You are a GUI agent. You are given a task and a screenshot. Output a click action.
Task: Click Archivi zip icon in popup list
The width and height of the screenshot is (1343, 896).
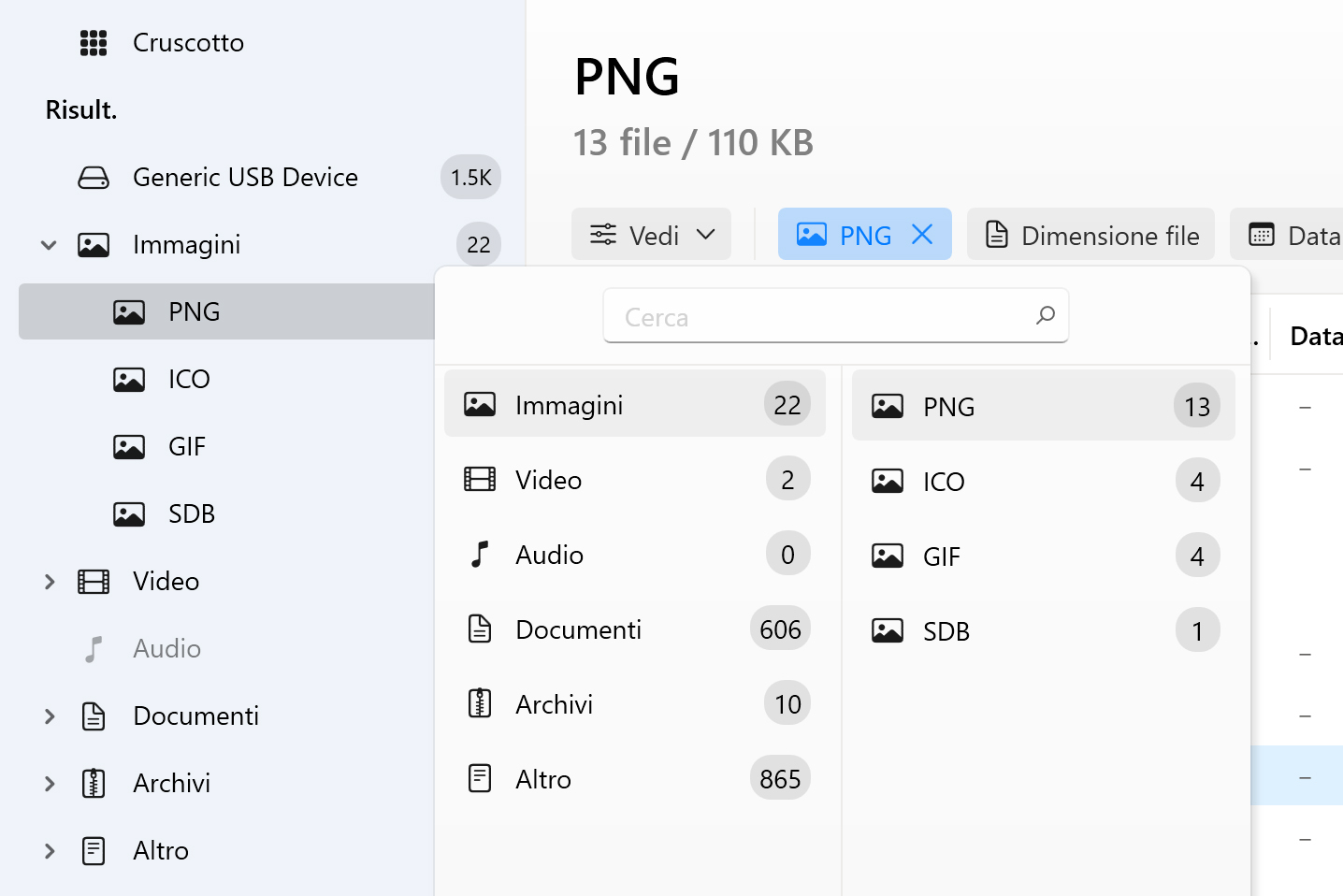pyautogui.click(x=480, y=703)
